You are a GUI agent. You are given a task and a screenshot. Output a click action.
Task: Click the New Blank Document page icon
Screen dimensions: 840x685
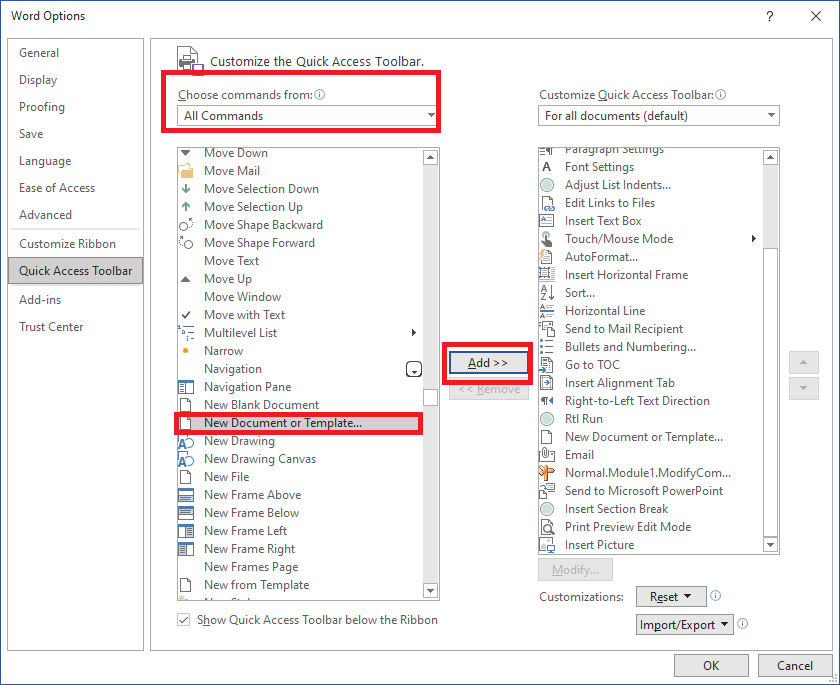[x=186, y=405]
